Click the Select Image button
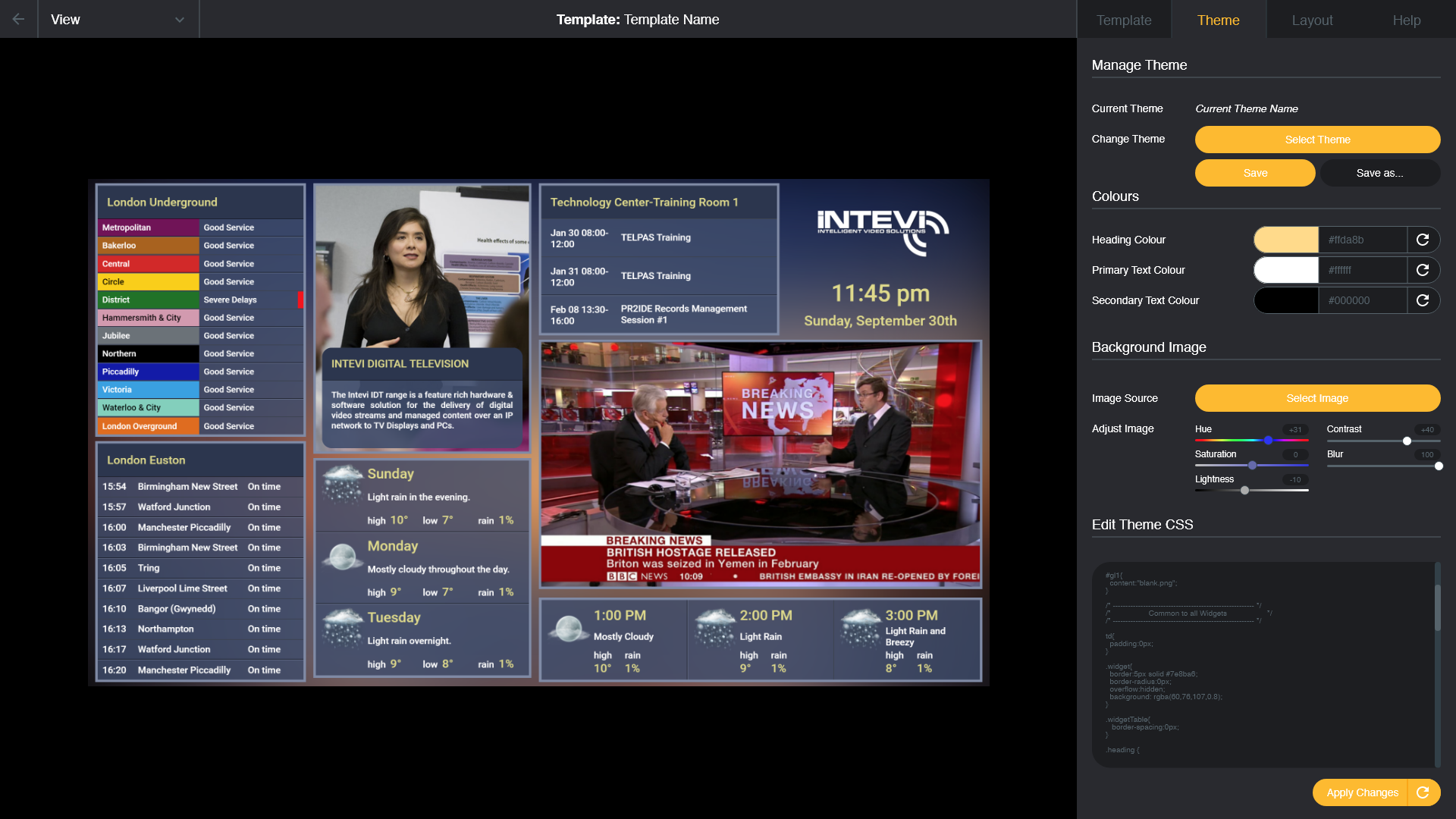The width and height of the screenshot is (1456, 819). click(1317, 398)
